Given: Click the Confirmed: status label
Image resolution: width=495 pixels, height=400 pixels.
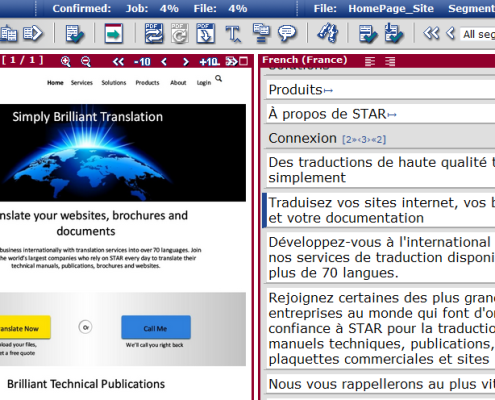Looking at the screenshot, I should (x=82, y=8).
